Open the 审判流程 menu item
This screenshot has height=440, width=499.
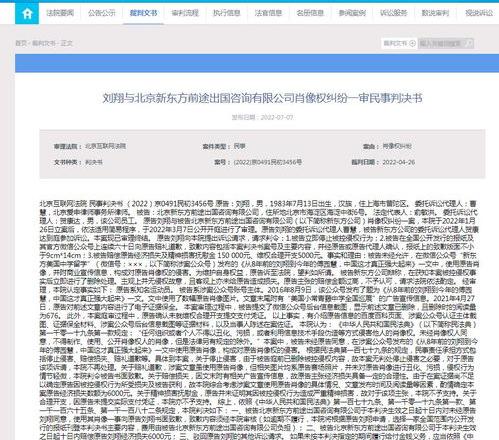185,13
